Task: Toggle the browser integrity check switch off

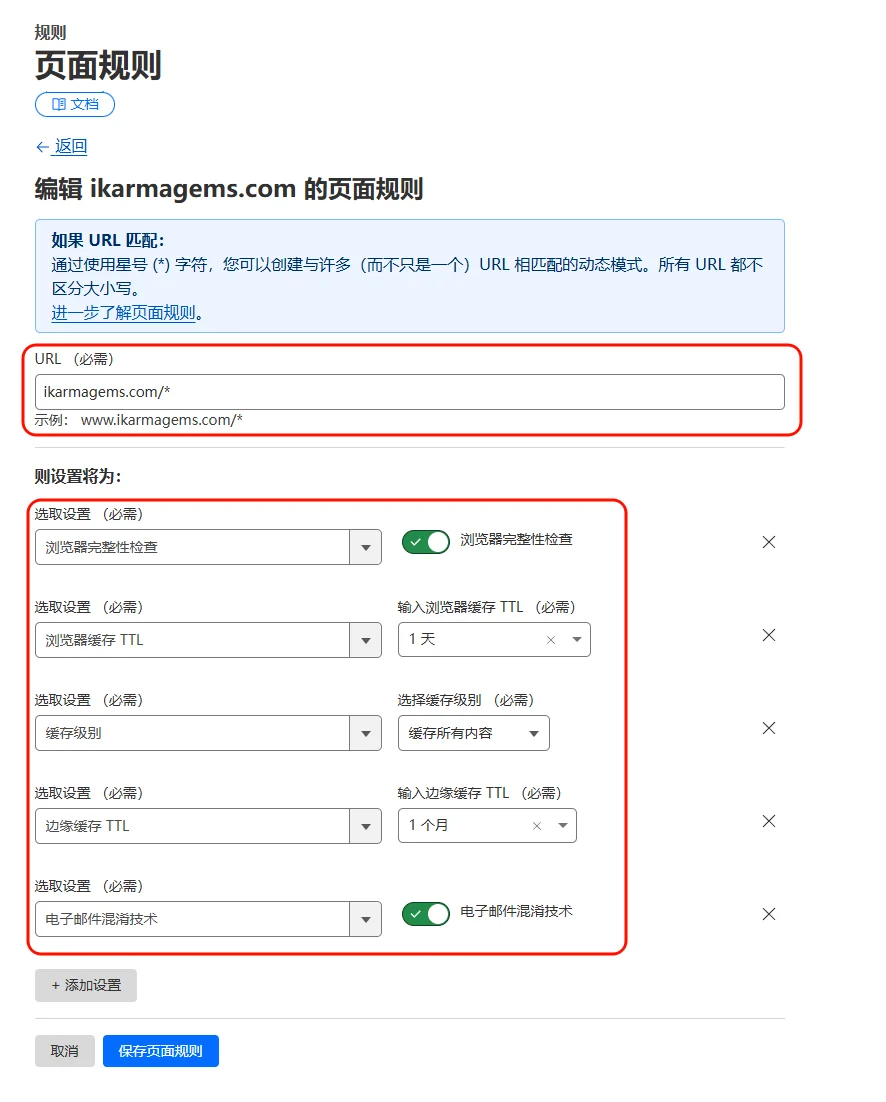Action: click(x=425, y=542)
